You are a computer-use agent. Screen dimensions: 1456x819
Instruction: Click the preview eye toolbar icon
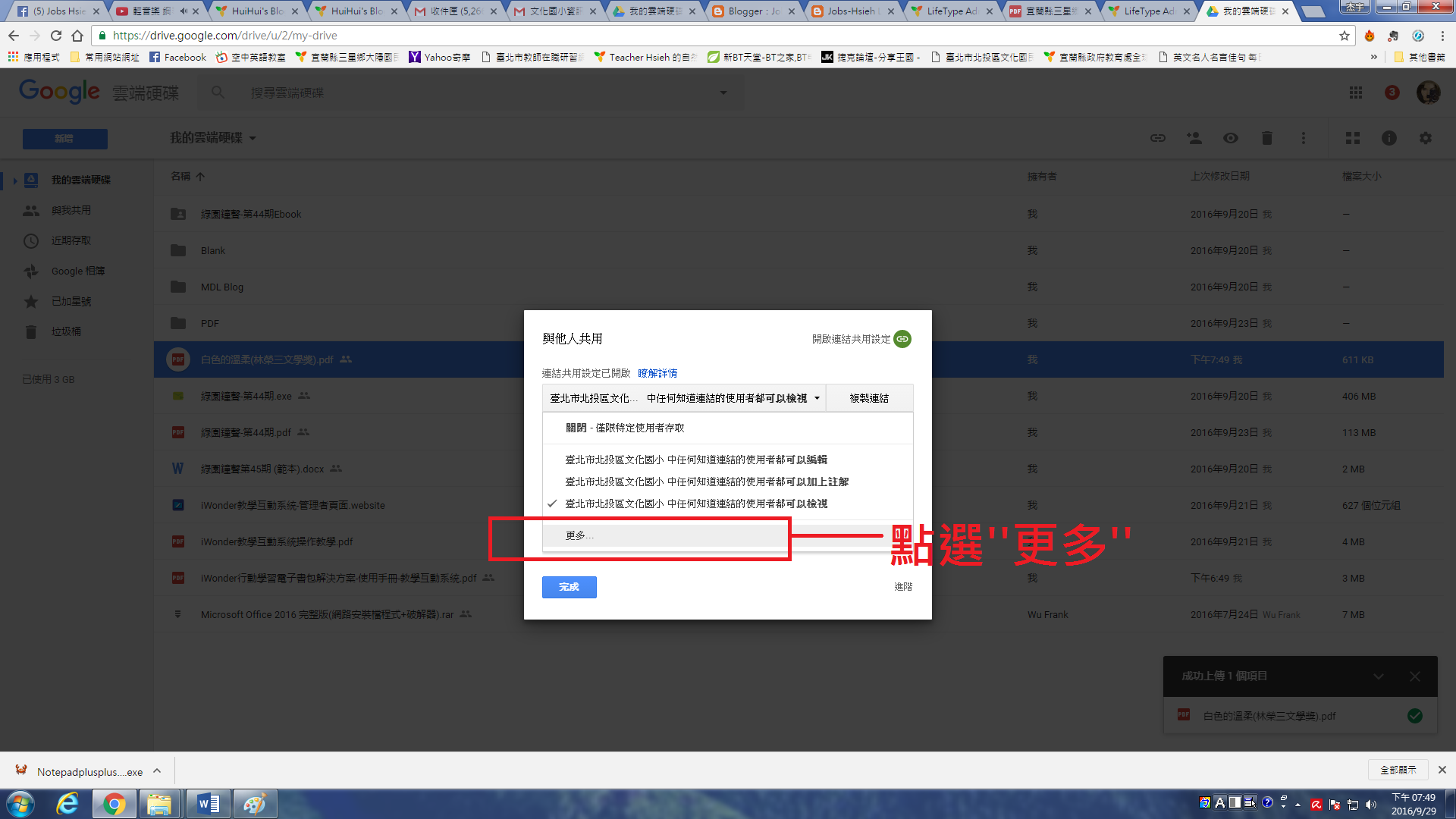[x=1230, y=138]
